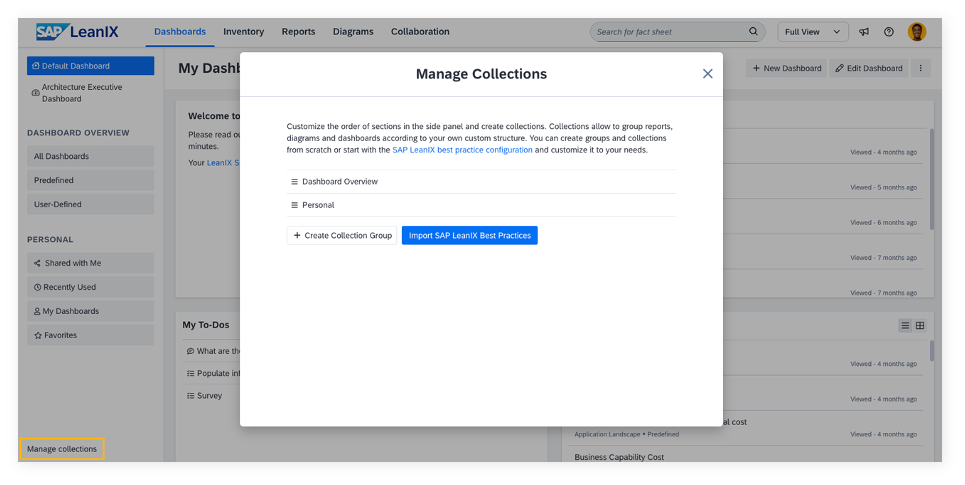
Task: Select Predefined in sidebar
Action: pos(90,180)
